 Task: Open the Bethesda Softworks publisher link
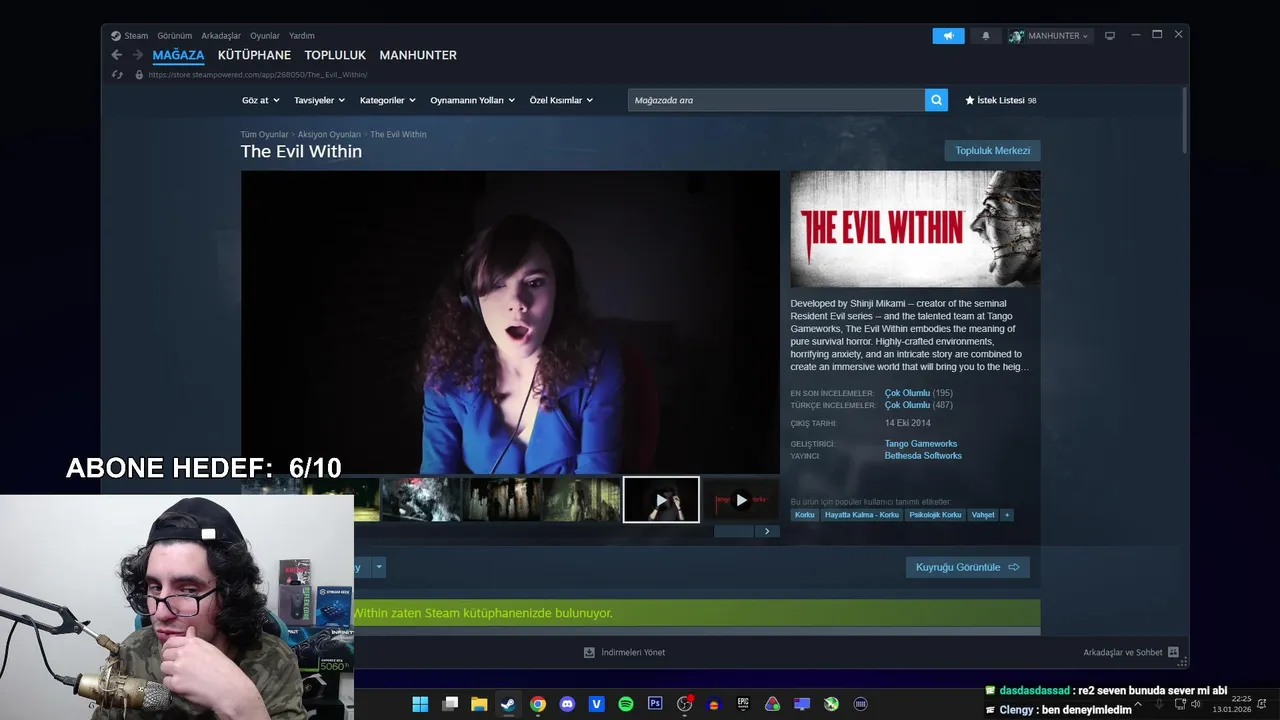click(923, 456)
